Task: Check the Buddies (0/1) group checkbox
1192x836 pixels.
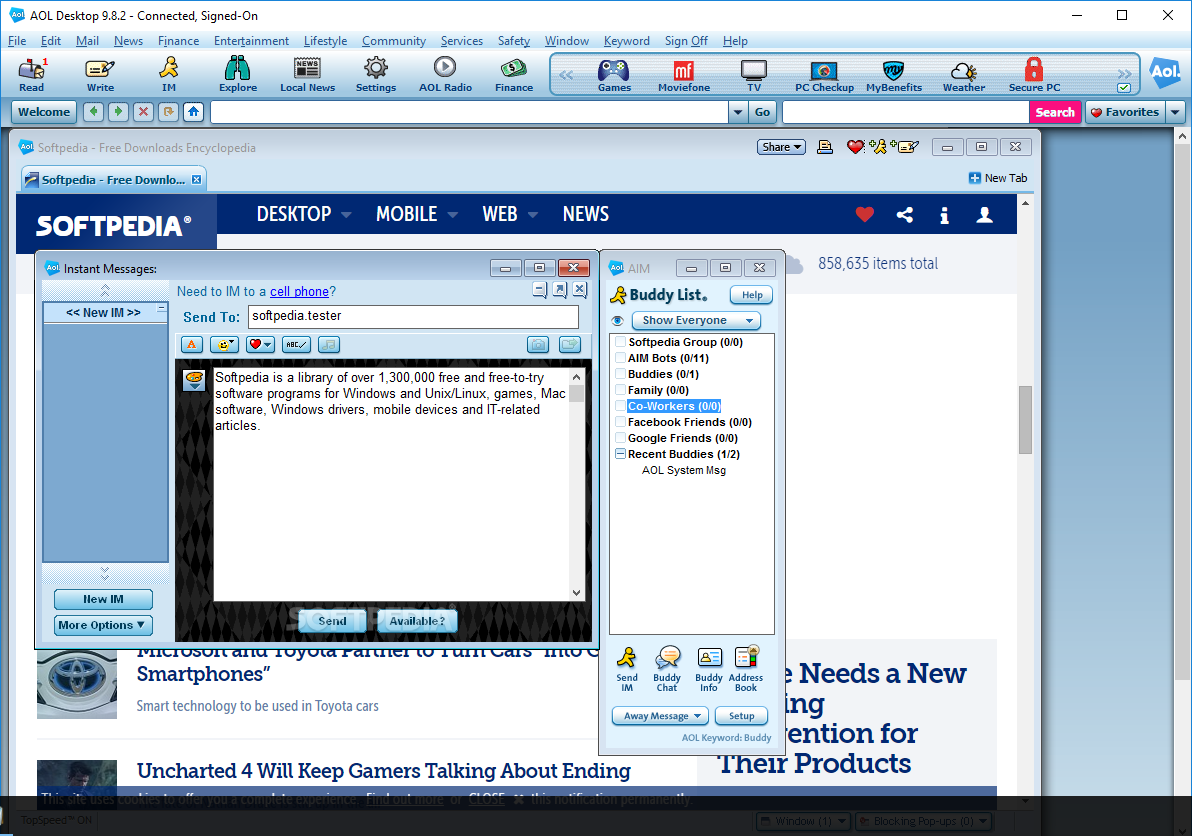Action: 621,374
